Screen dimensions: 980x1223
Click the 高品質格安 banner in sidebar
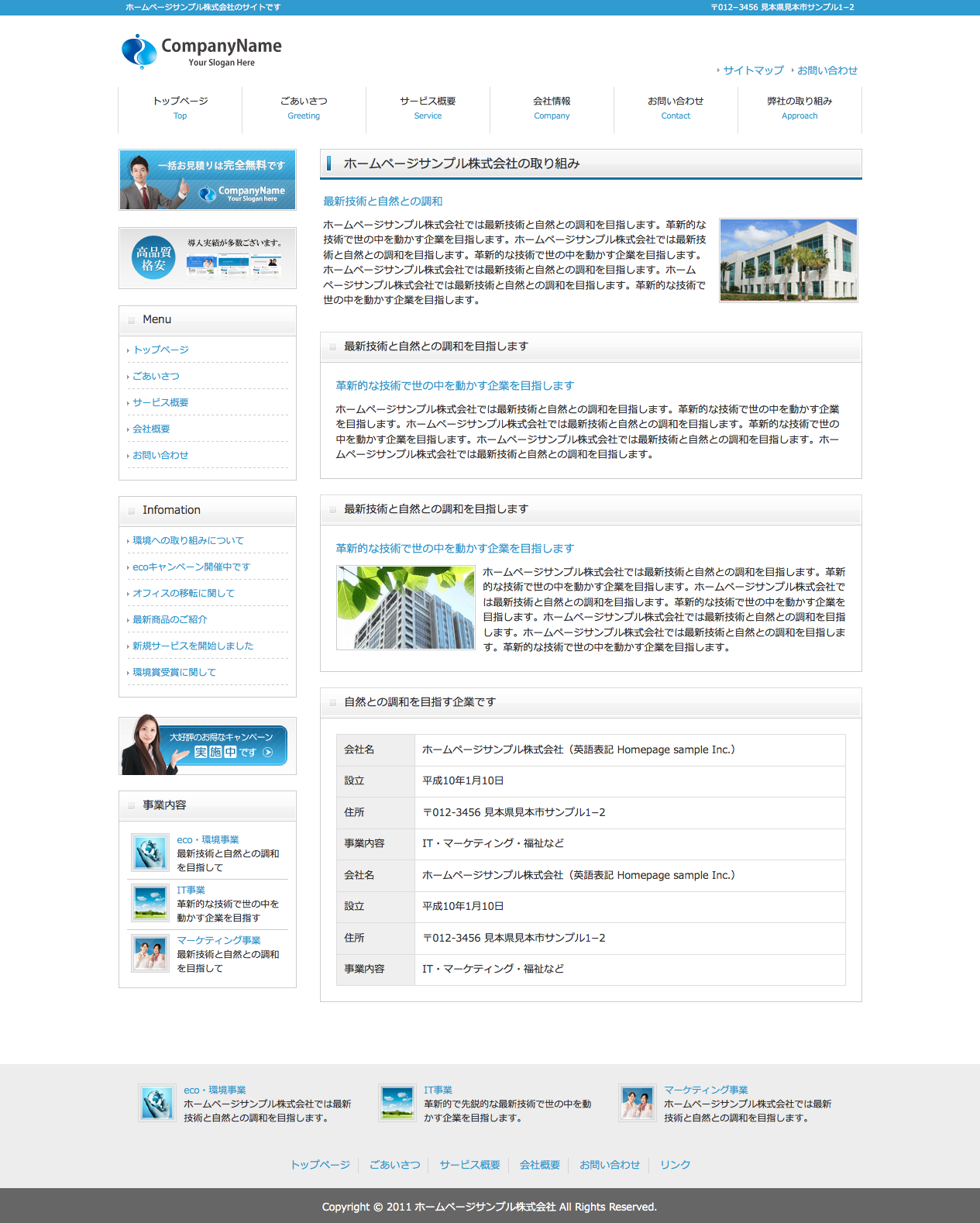tap(208, 258)
